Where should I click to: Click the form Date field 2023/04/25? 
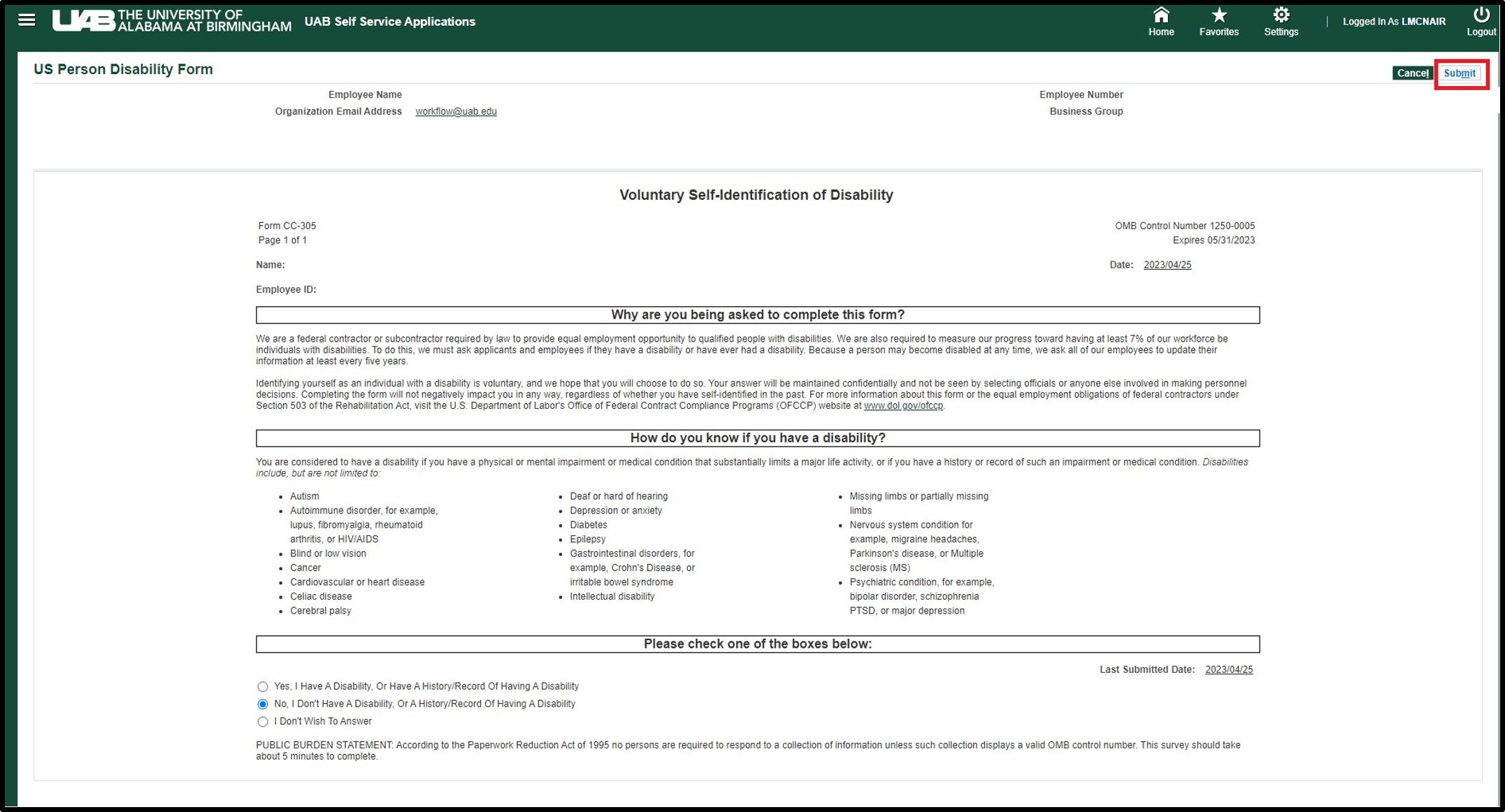(1167, 265)
